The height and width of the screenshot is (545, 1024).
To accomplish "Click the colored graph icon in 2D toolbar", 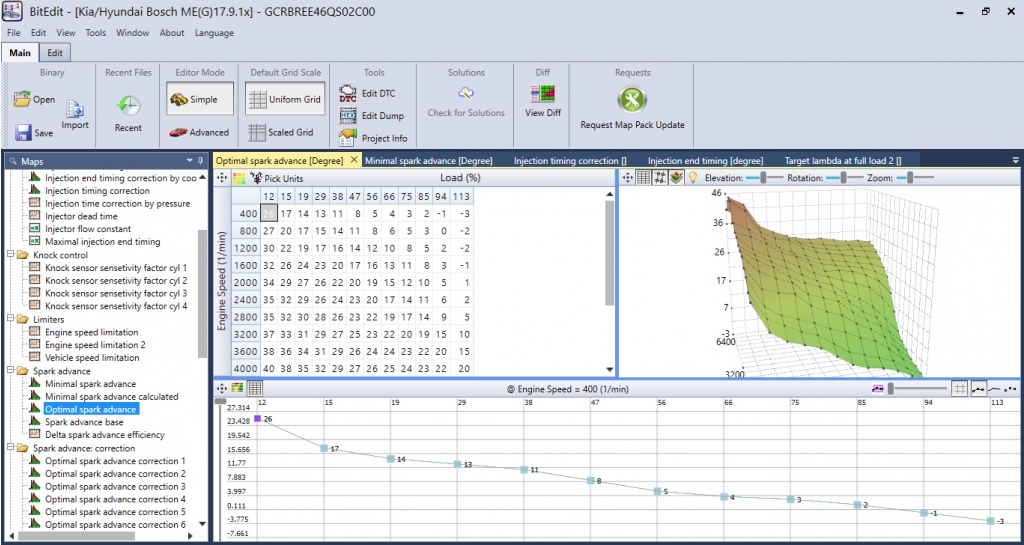I will coord(238,388).
